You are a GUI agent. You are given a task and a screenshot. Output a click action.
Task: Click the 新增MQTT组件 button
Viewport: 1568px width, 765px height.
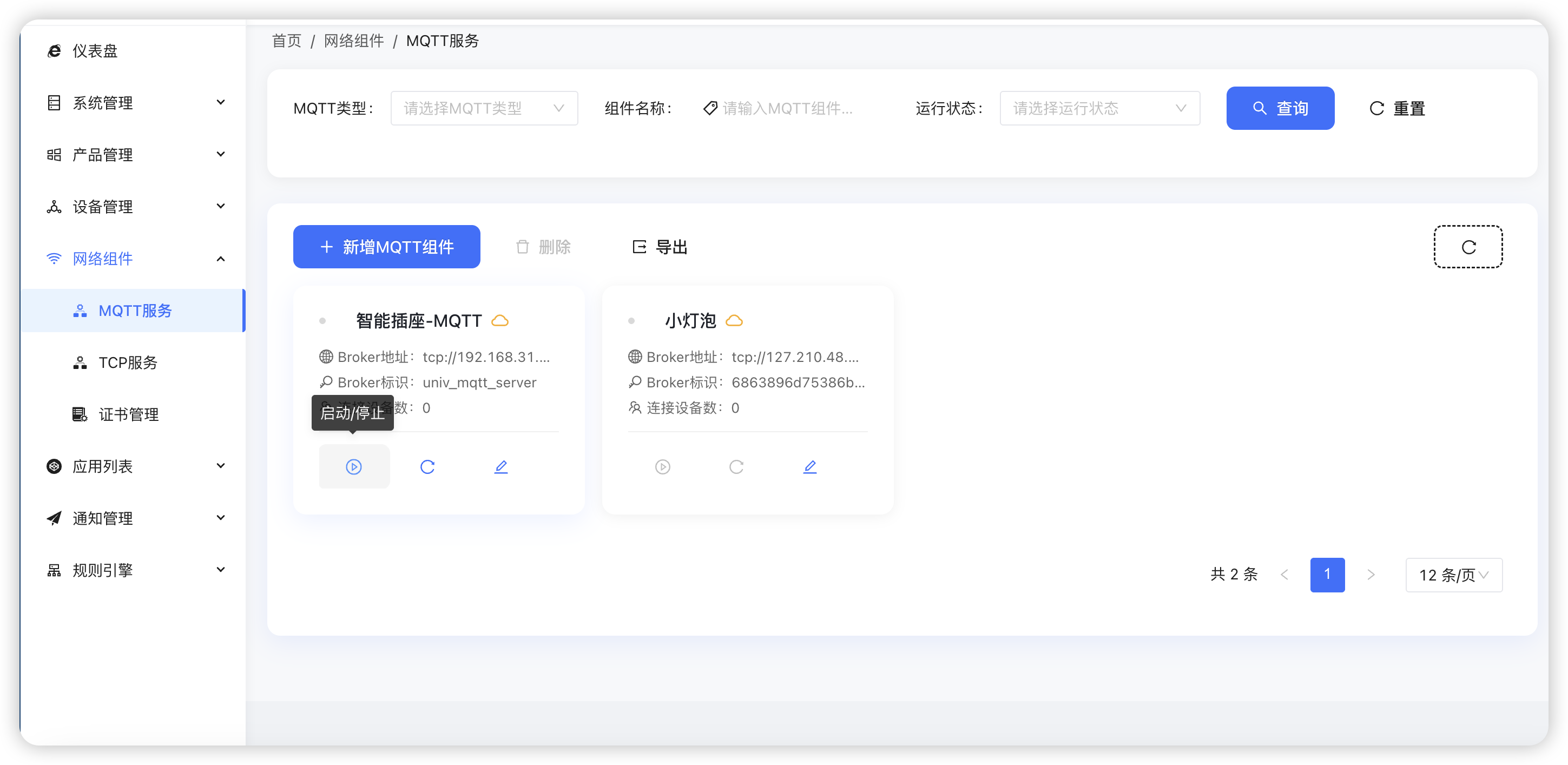click(x=386, y=247)
